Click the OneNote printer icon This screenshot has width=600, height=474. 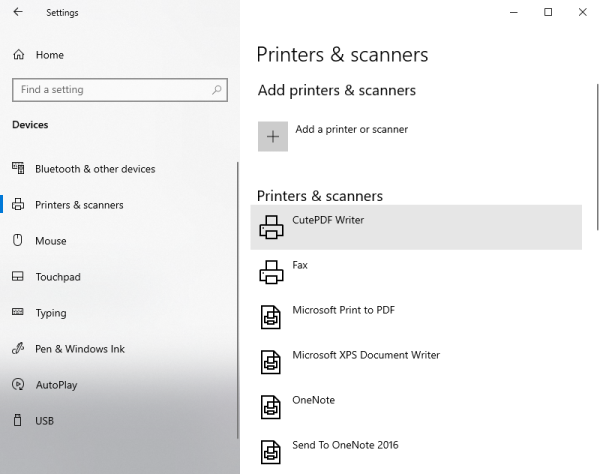click(x=271, y=407)
